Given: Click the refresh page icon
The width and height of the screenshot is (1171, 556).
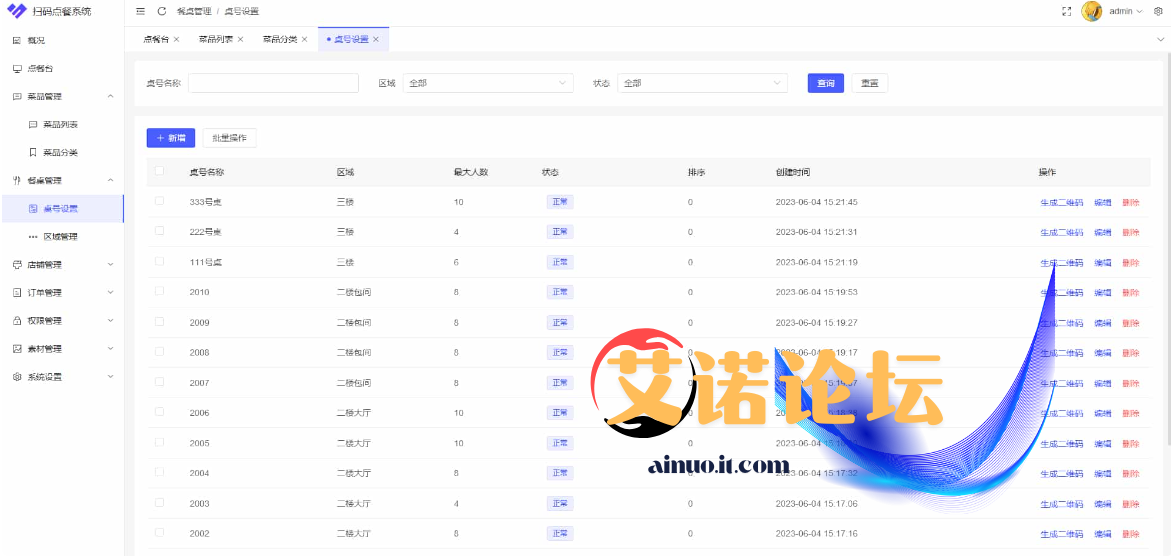Looking at the screenshot, I should [162, 11].
